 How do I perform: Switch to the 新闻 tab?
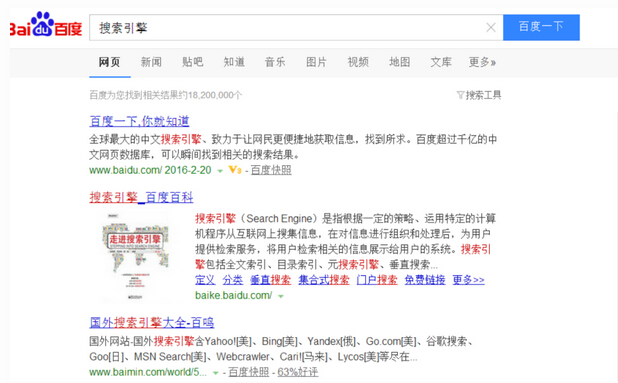coord(151,62)
